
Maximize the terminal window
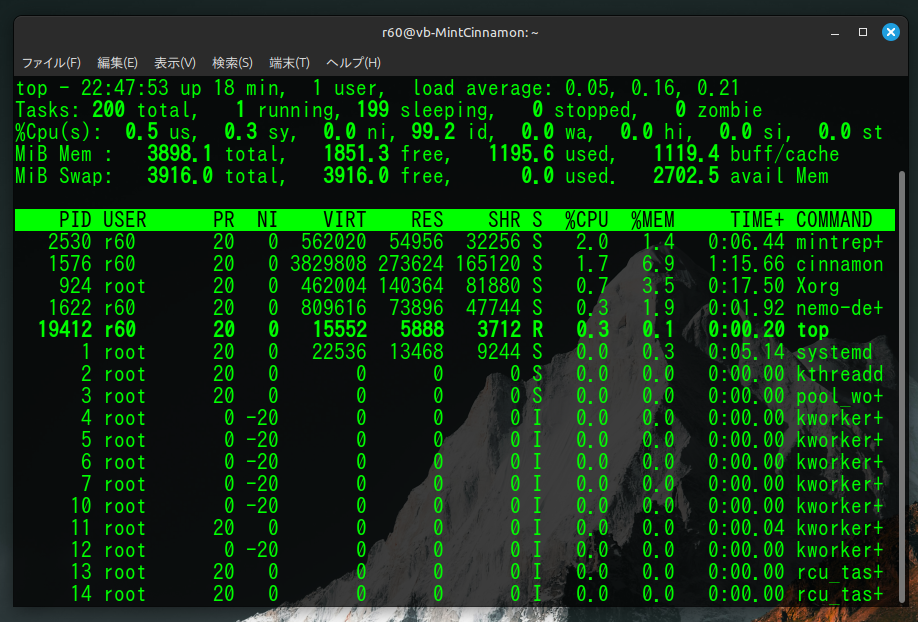tap(863, 32)
